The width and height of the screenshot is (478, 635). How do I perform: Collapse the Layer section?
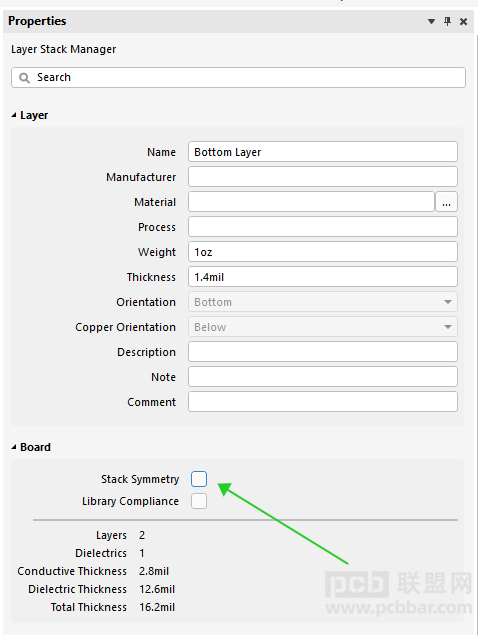coord(14,115)
